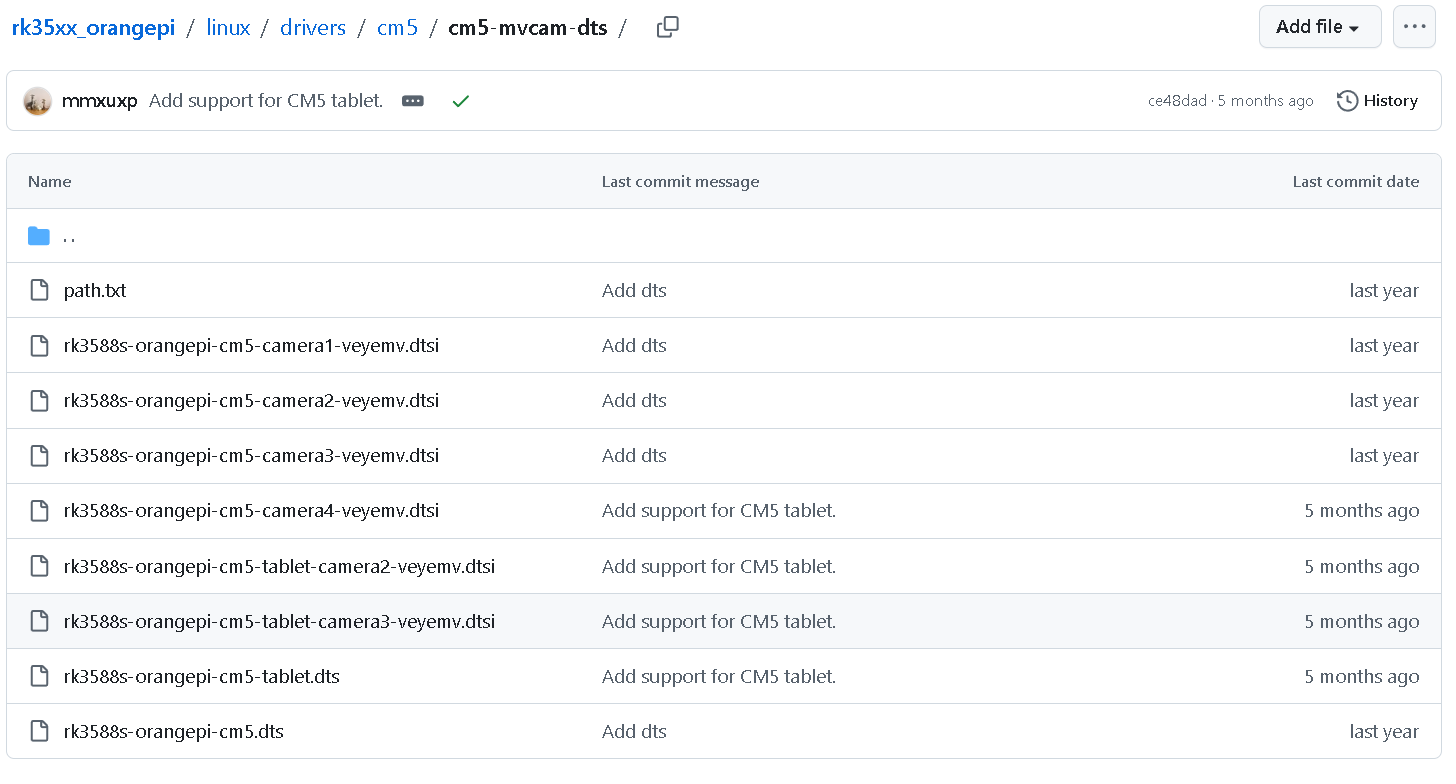Click the mmxuxp user avatar

coord(37,101)
